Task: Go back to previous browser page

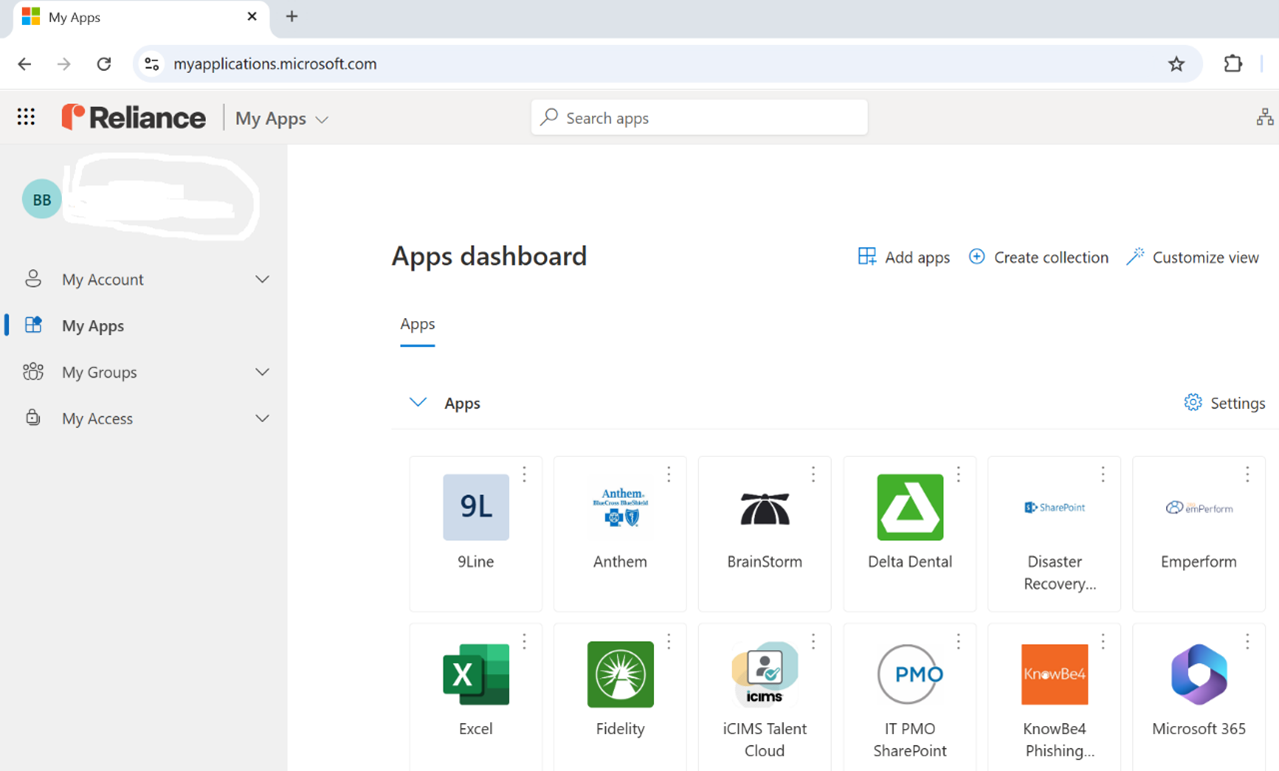Action: pos(25,64)
